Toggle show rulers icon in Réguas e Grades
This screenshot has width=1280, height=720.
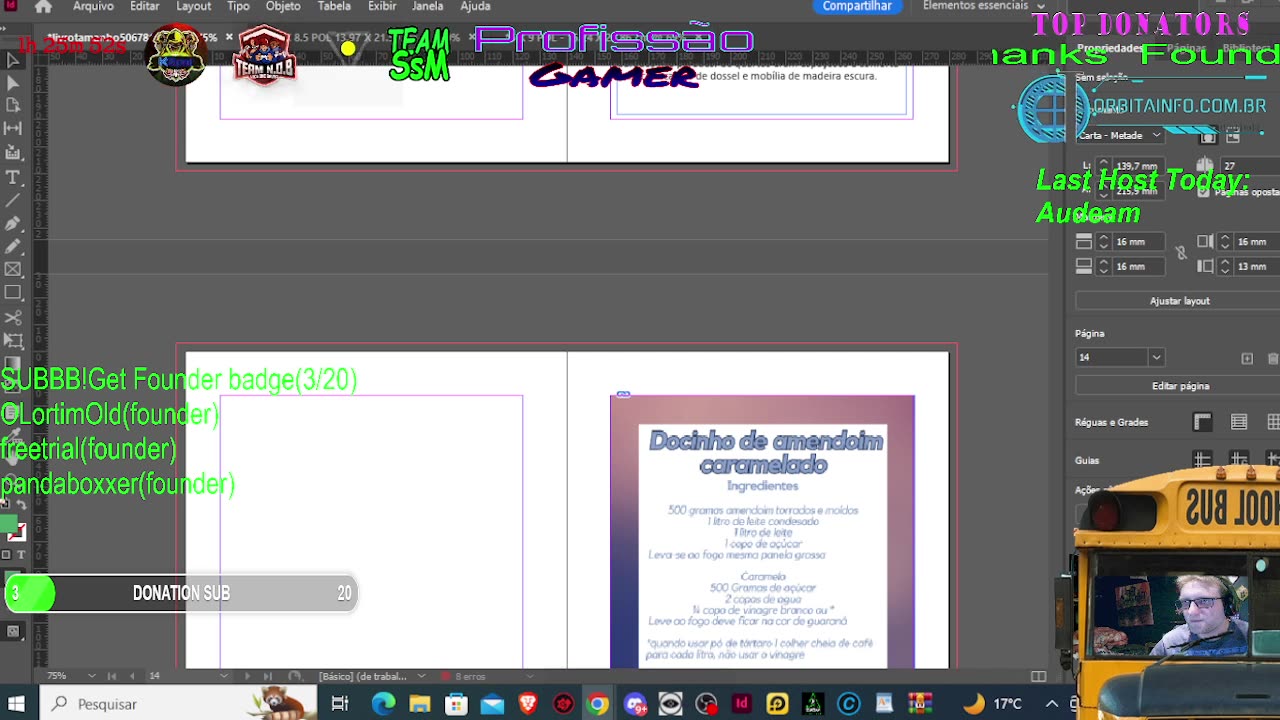1202,422
